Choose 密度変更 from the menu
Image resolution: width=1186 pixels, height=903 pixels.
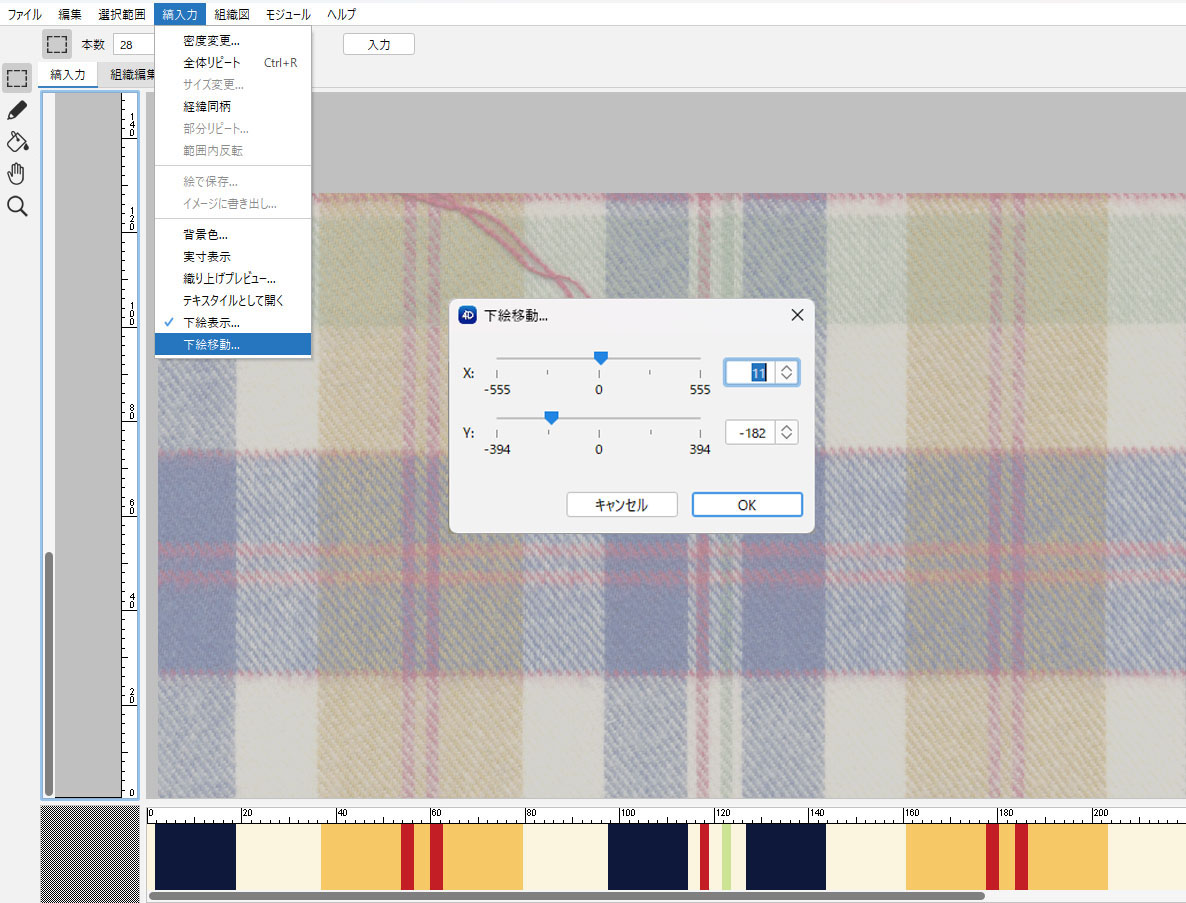click(211, 41)
